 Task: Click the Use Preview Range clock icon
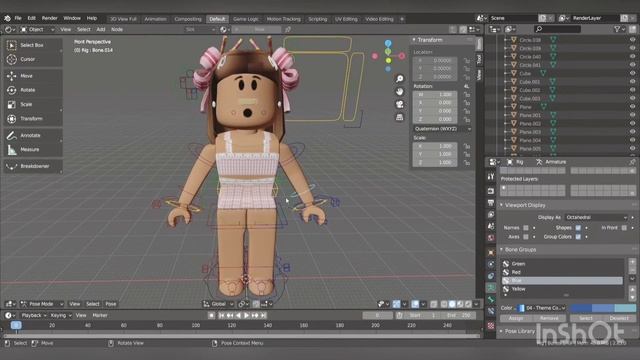pyautogui.click(x=399, y=316)
